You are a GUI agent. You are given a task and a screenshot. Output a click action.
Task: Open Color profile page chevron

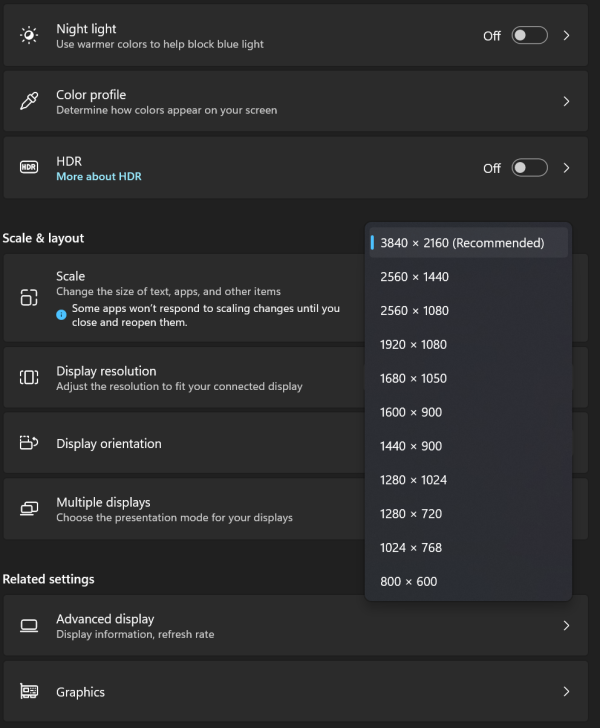tap(566, 101)
